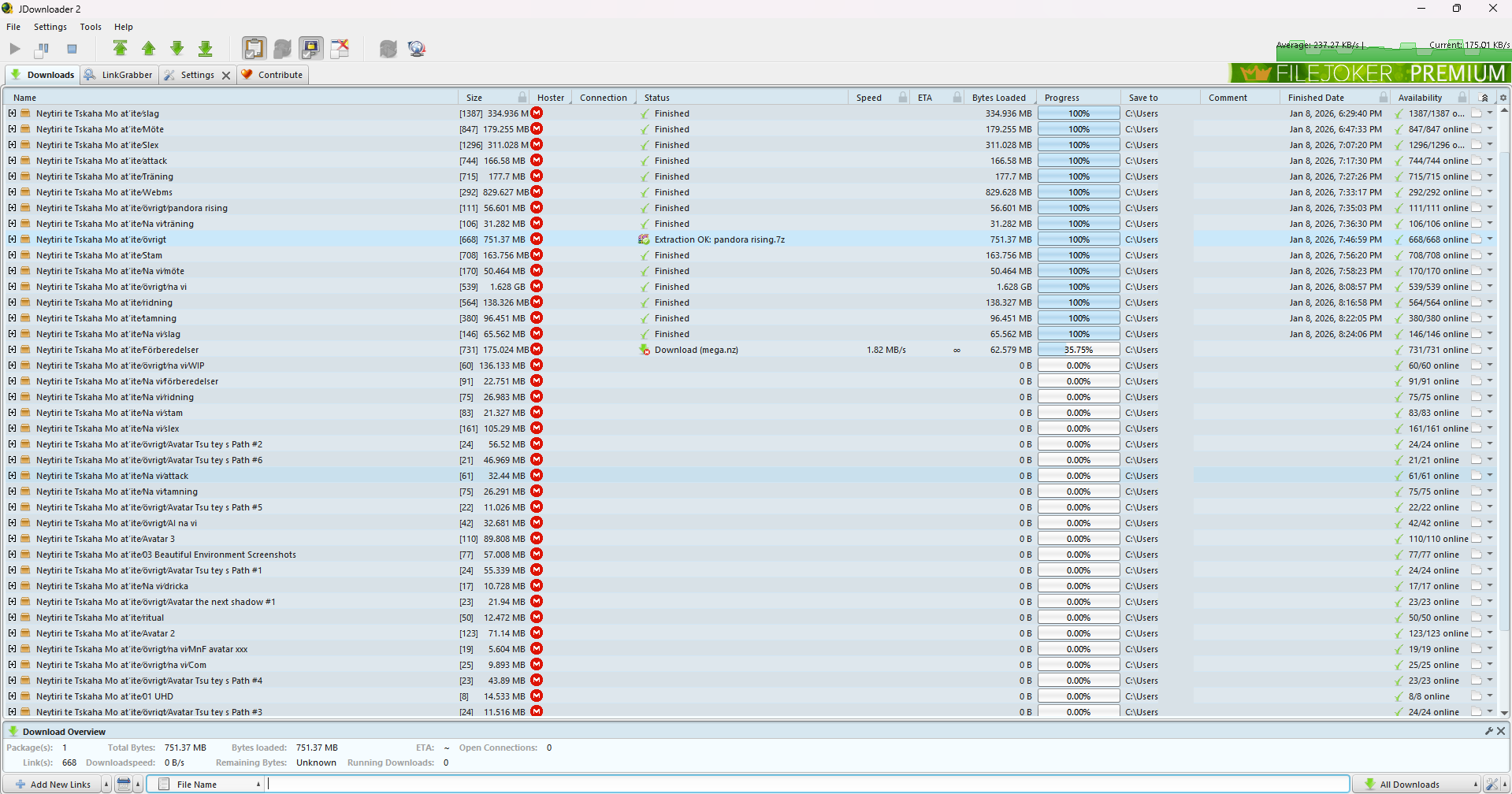The image size is (1512, 794).
Task: Toggle lock on the Availability column
Action: coord(1462,98)
